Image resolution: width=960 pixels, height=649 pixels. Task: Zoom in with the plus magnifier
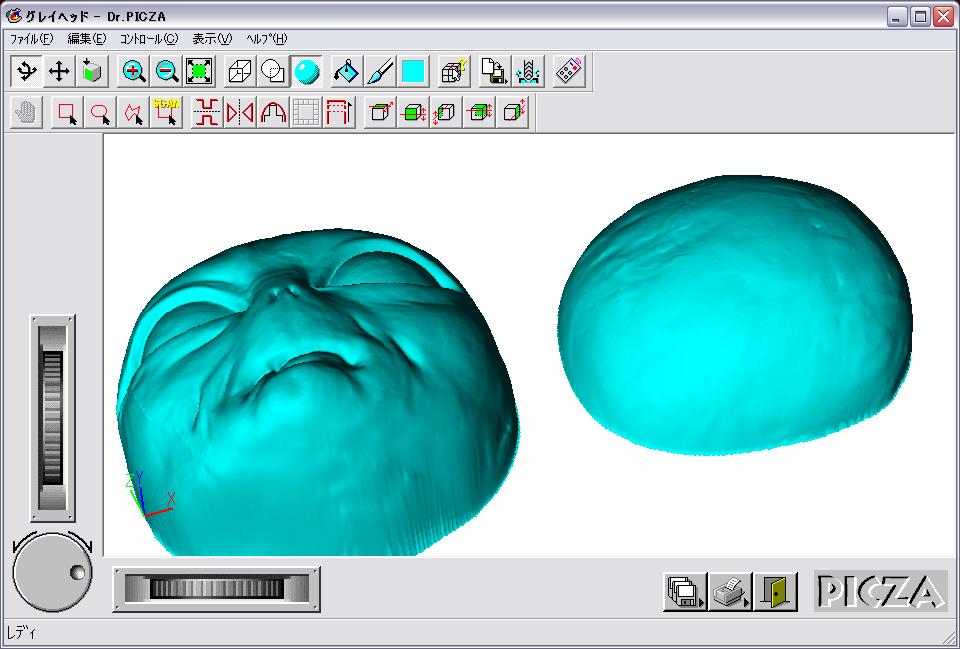(133, 72)
